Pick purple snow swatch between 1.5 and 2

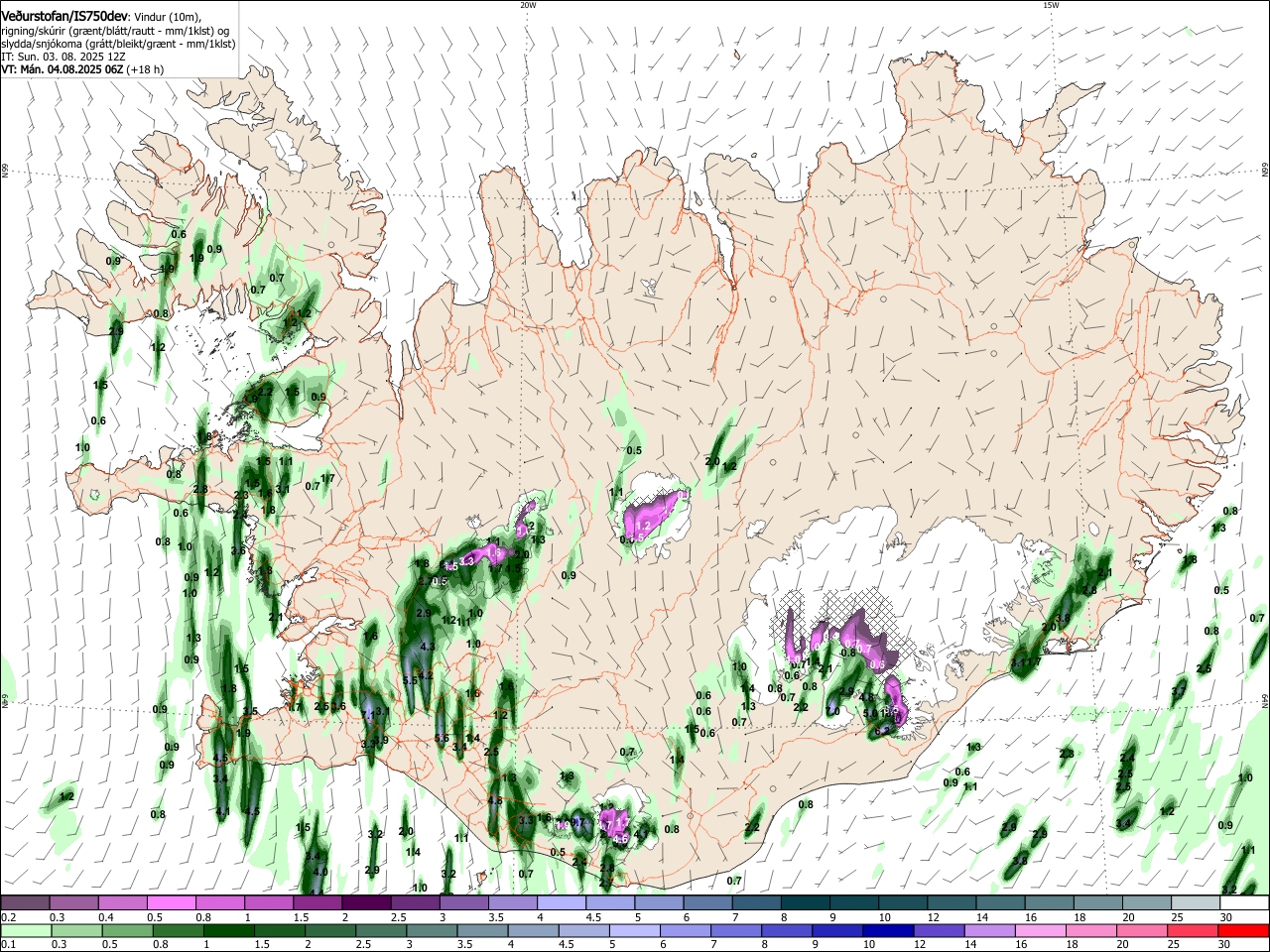[x=317, y=902]
